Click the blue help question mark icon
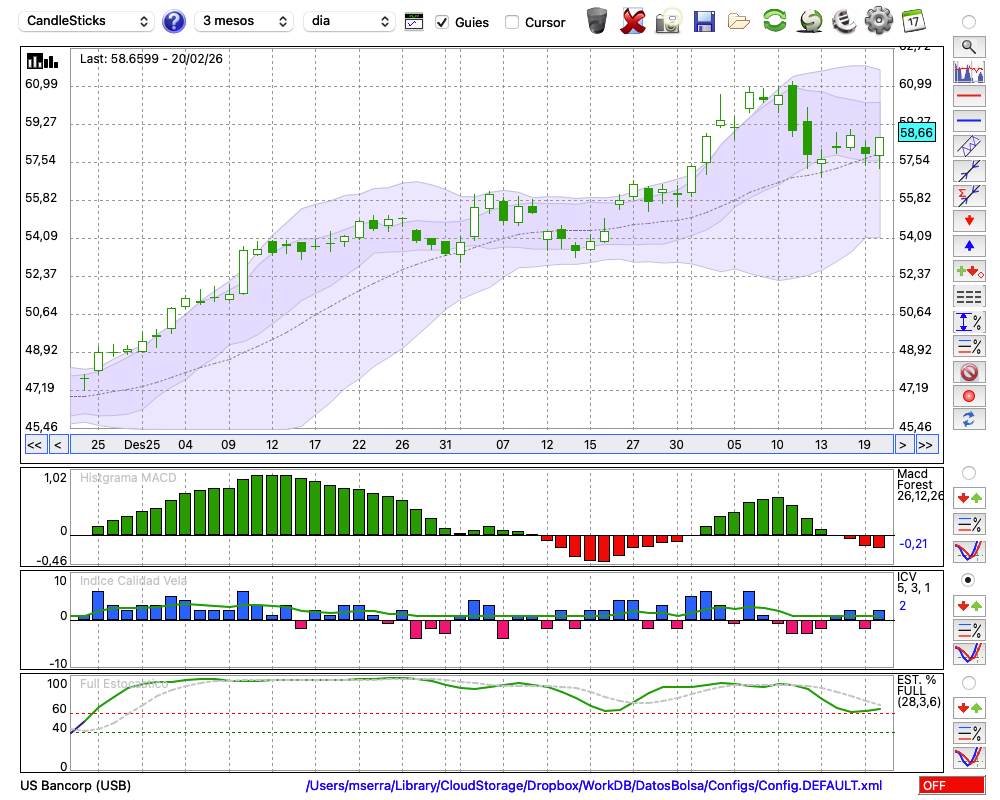The width and height of the screenshot is (1000, 800). point(174,21)
